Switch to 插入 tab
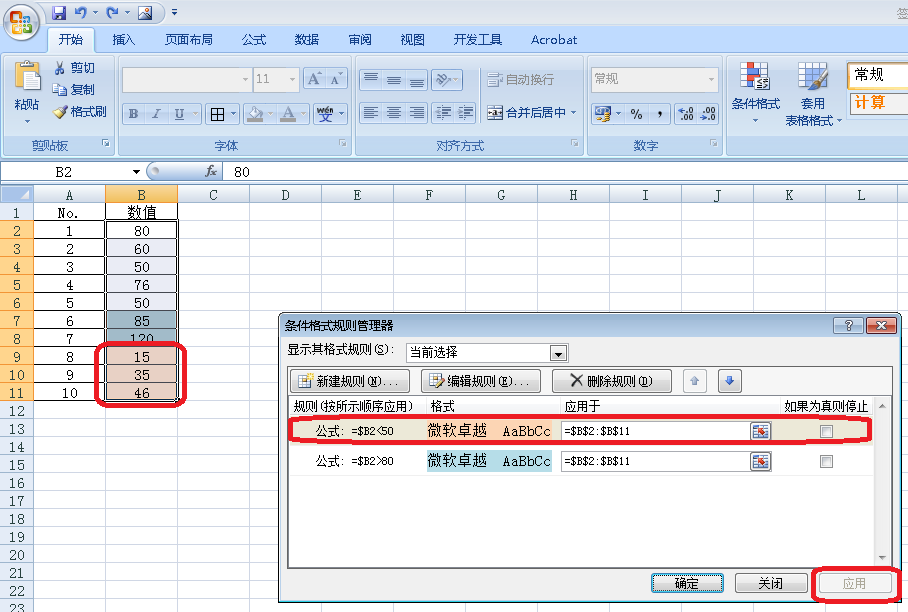908x612 pixels. coord(123,39)
